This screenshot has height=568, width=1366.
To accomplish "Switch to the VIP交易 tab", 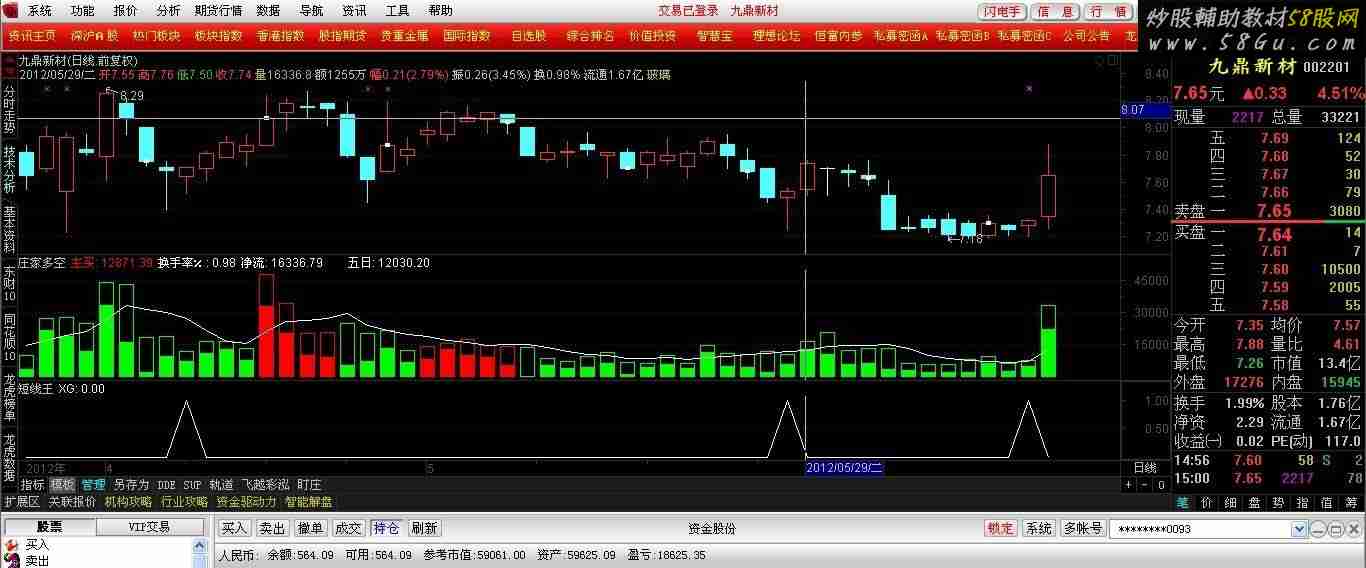I will point(149,527).
